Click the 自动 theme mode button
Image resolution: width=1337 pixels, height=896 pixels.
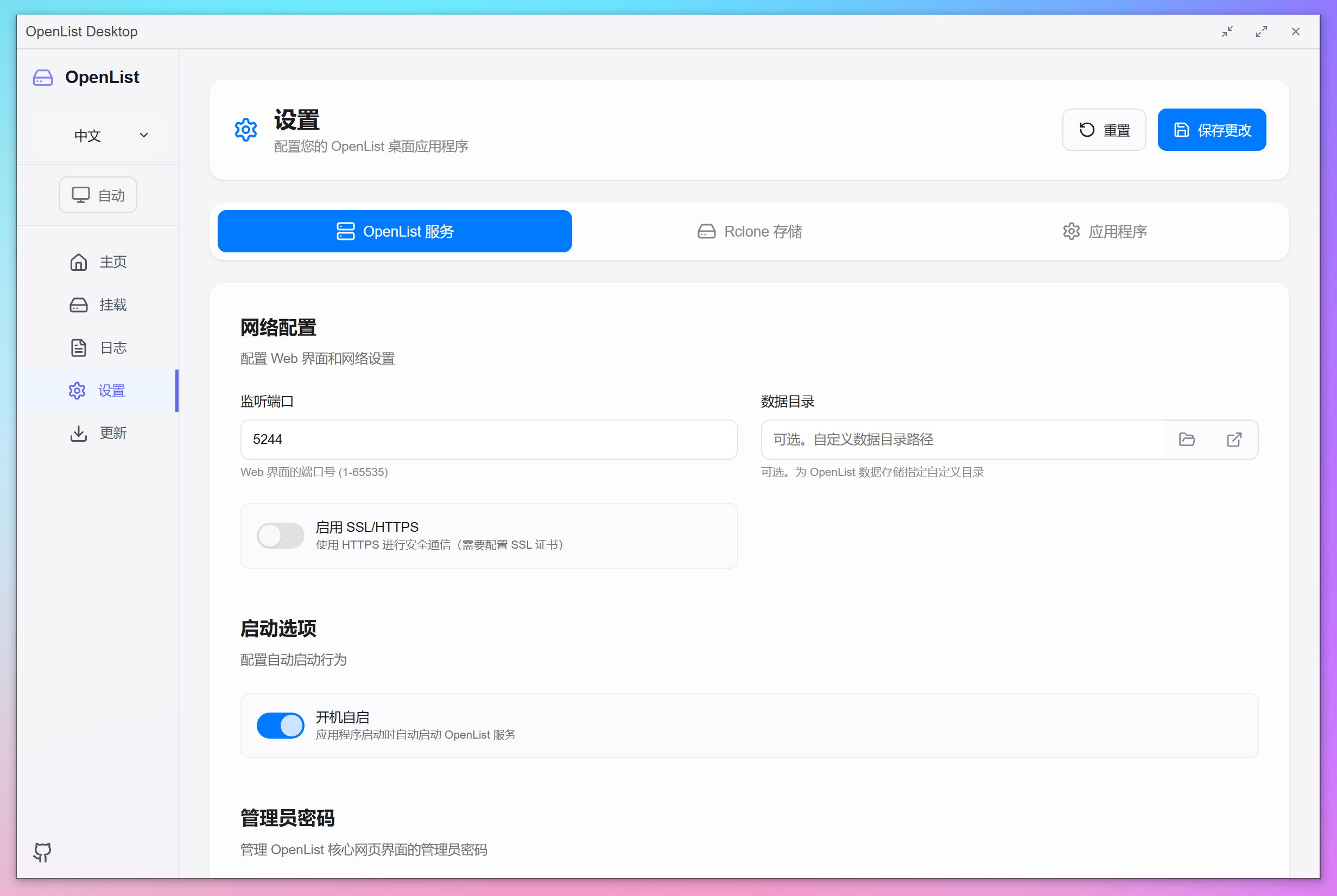pos(98,194)
